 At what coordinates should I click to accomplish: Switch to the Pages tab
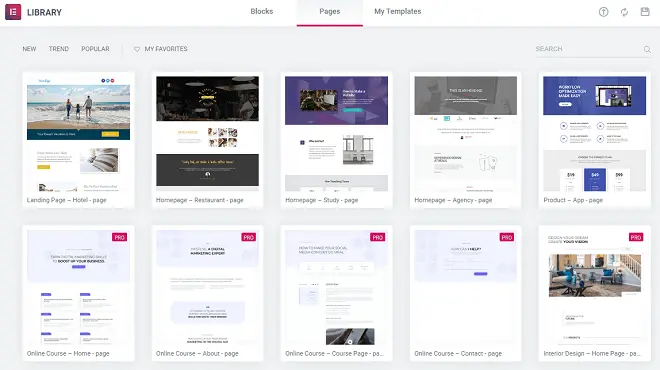pyautogui.click(x=330, y=12)
